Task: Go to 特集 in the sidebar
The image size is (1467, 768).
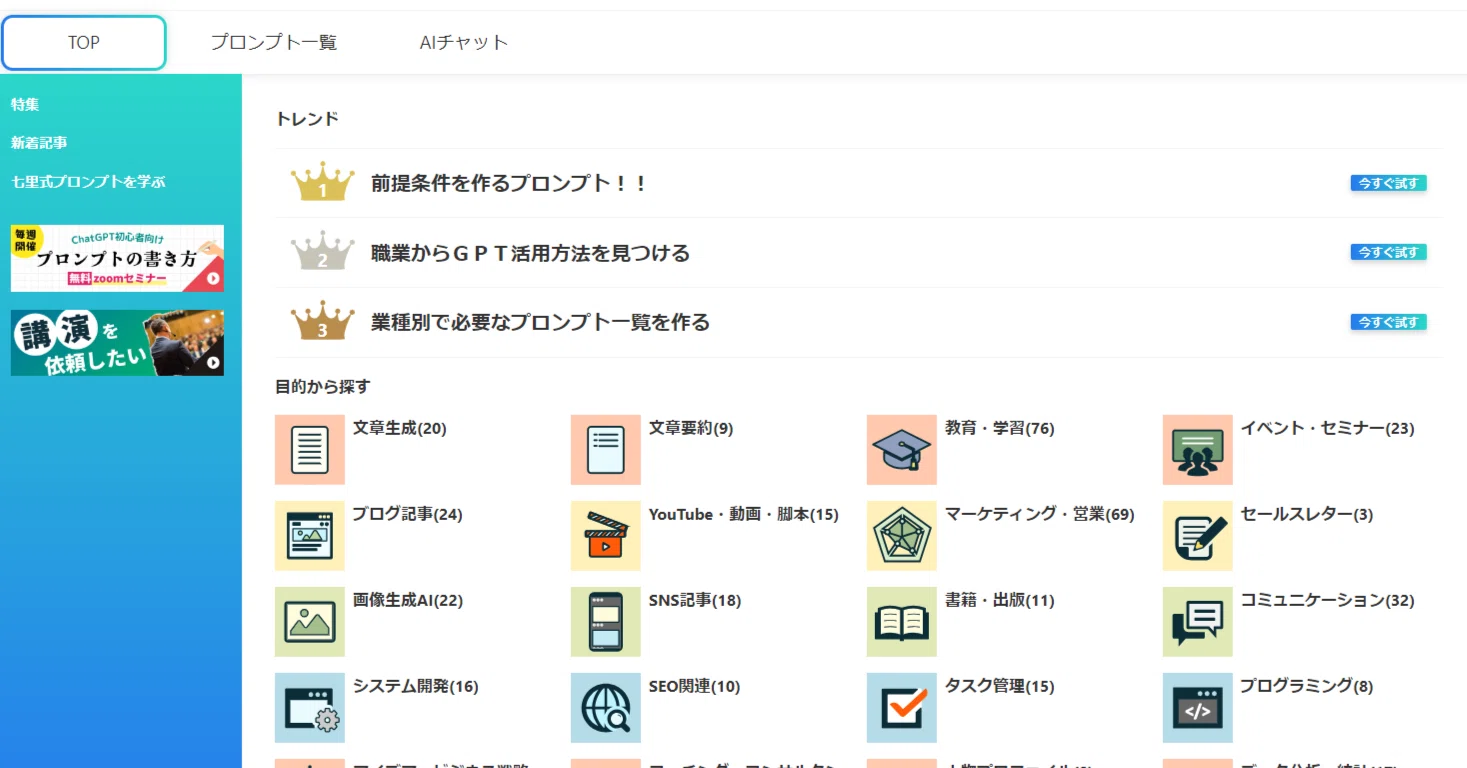Action: click(25, 104)
